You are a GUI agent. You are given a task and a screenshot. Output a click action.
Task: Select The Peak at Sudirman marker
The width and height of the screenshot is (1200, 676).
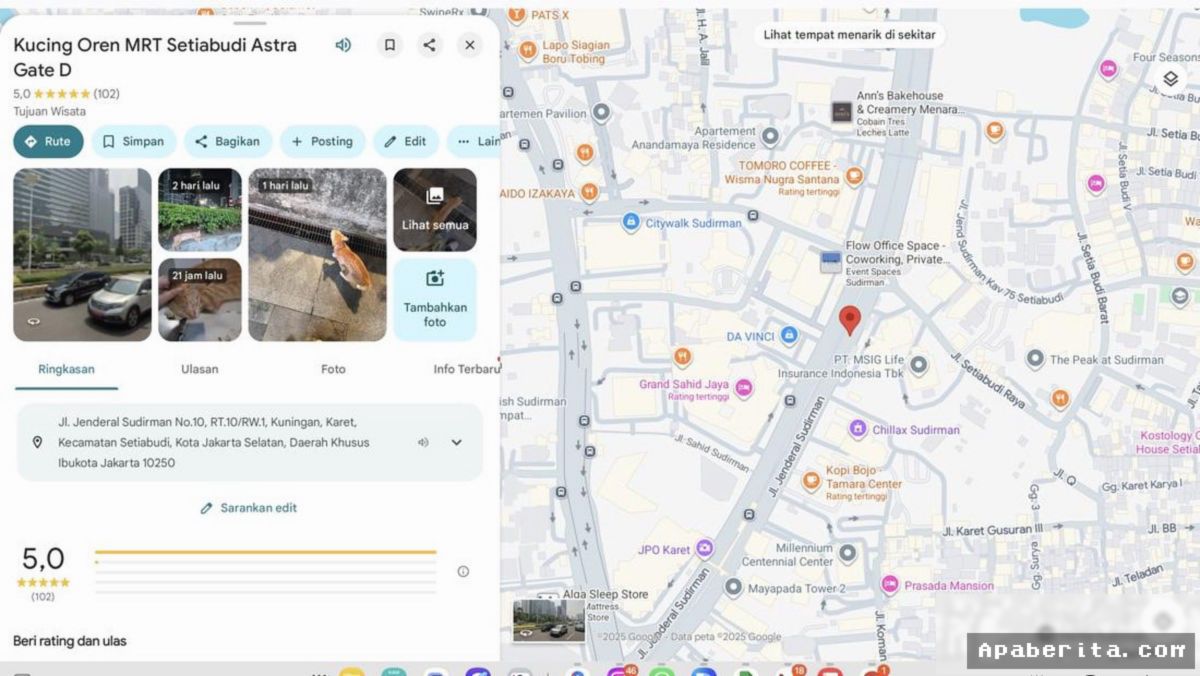[1035, 358]
